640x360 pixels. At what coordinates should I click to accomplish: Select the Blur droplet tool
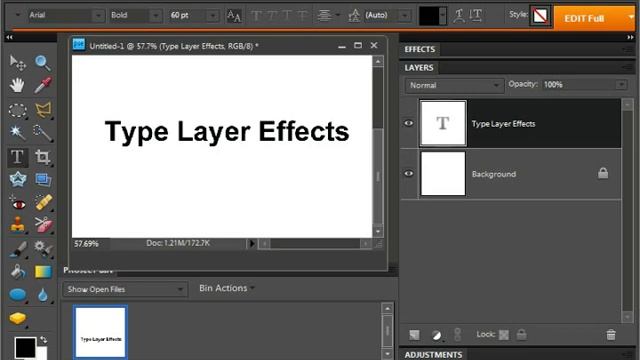[42, 295]
